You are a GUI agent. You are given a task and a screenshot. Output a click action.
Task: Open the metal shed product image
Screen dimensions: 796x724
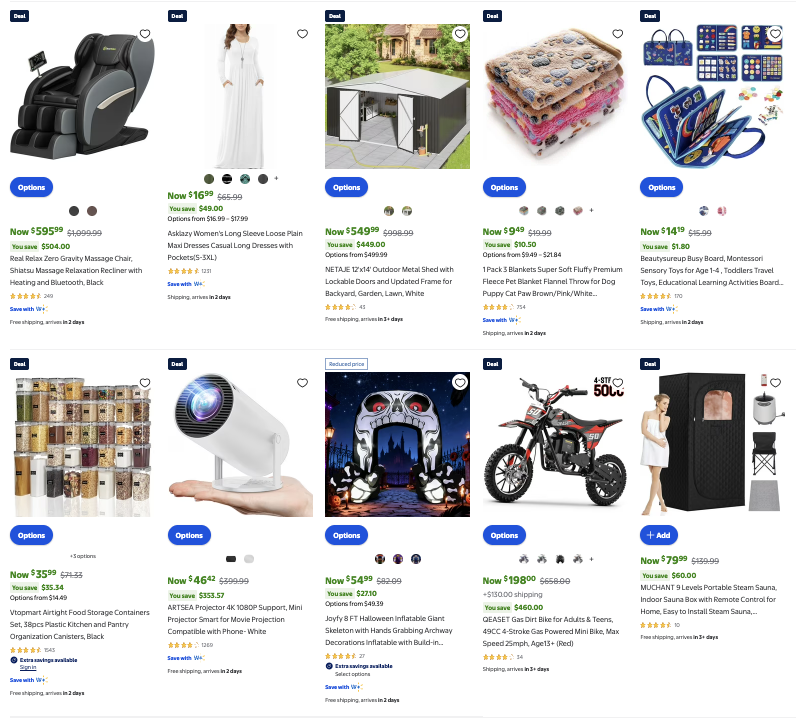397,96
